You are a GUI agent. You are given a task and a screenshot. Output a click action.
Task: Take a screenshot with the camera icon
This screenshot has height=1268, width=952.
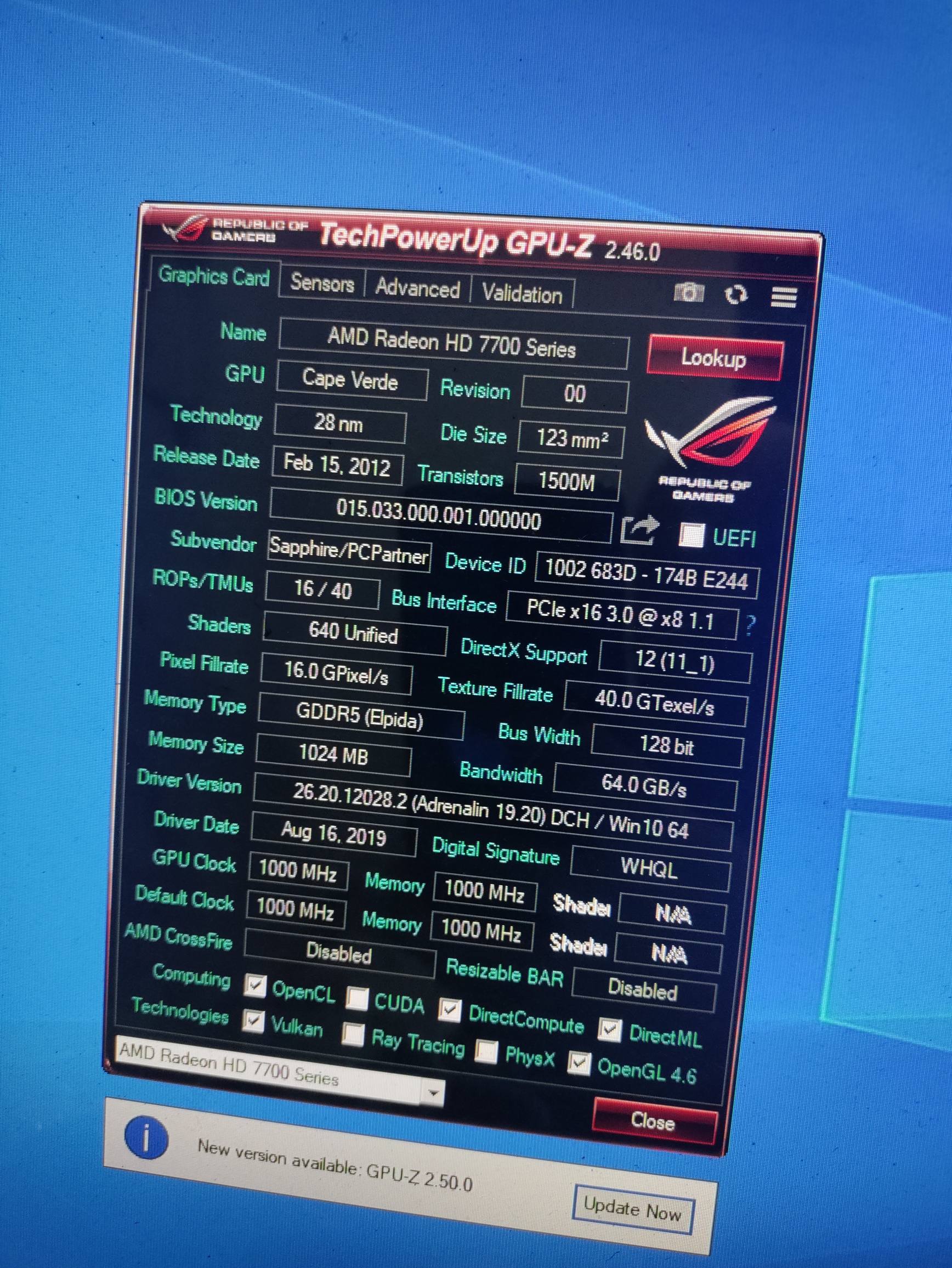688,292
